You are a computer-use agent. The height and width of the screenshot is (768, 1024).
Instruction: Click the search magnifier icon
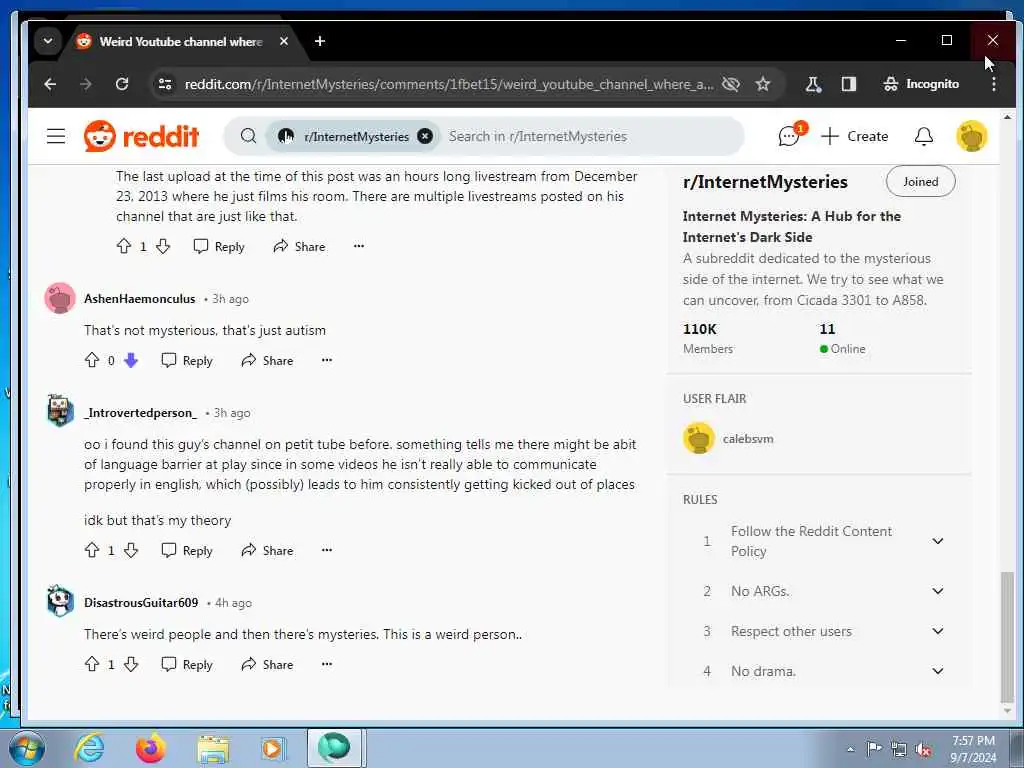click(x=248, y=136)
